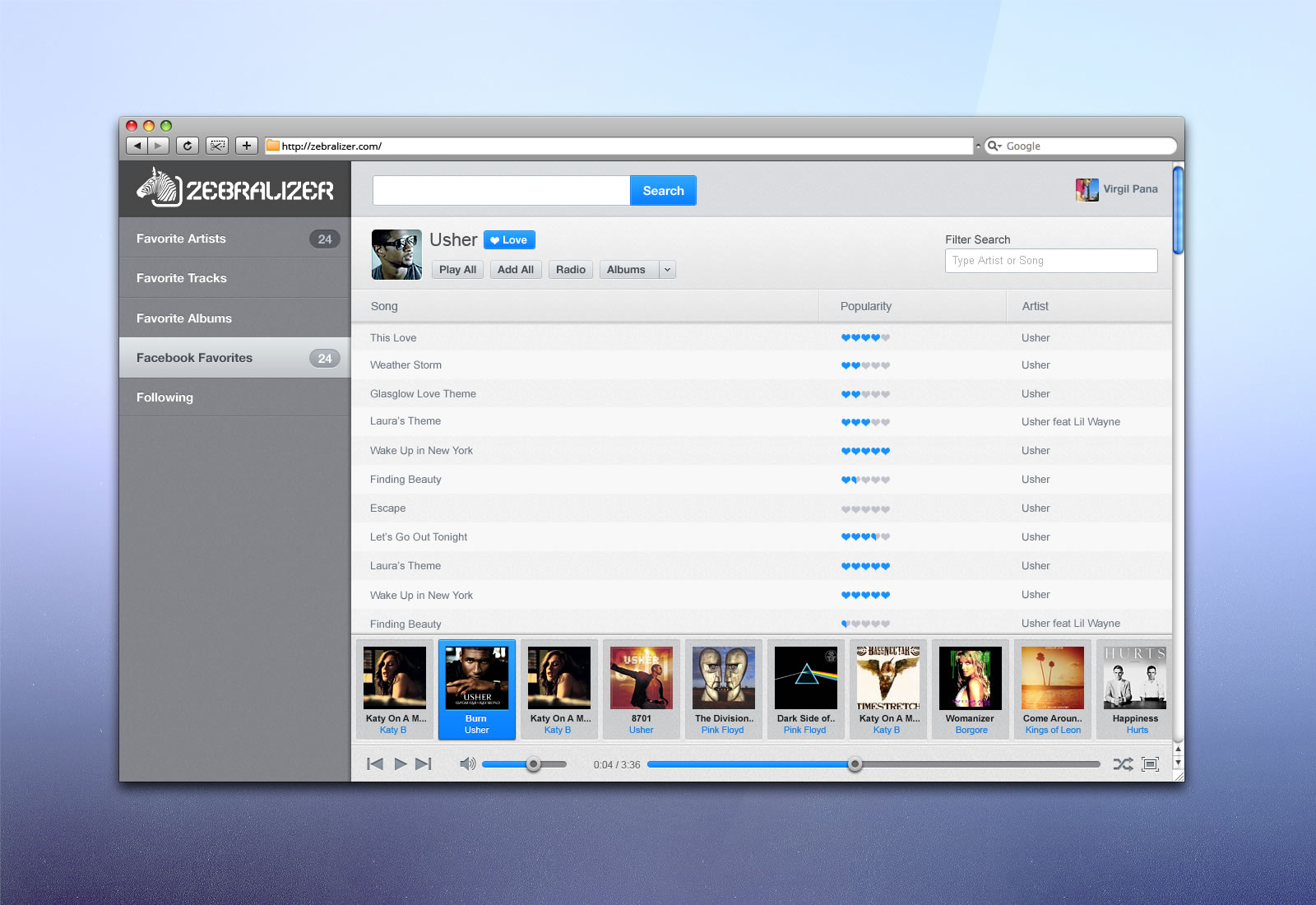Click the browser snapshot toolbar icon
This screenshot has height=905, width=1316.
tap(217, 146)
